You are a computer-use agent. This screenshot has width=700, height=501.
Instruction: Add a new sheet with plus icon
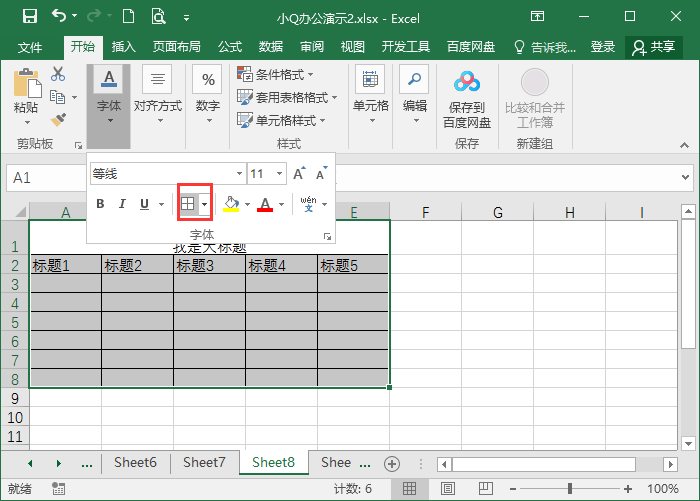pos(392,463)
